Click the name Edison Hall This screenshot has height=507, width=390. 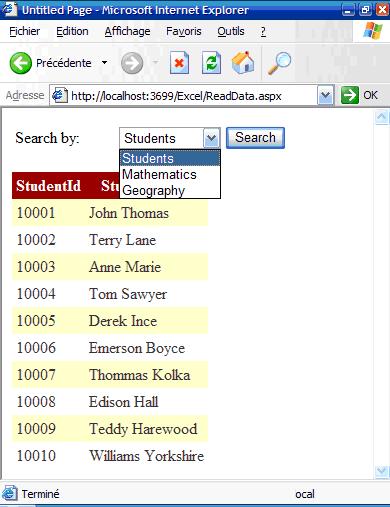(x=124, y=402)
